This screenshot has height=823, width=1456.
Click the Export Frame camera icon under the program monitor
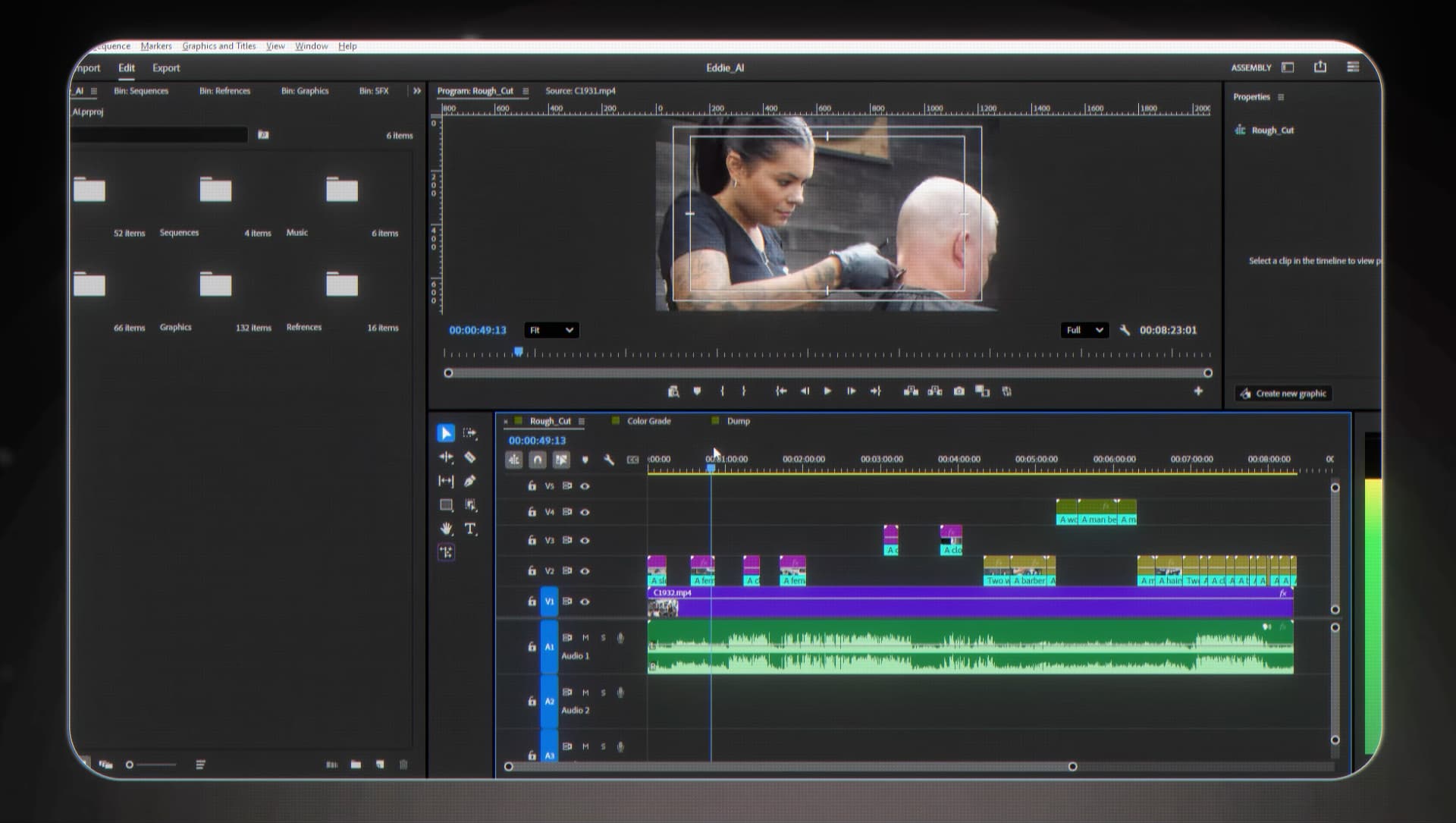(959, 391)
